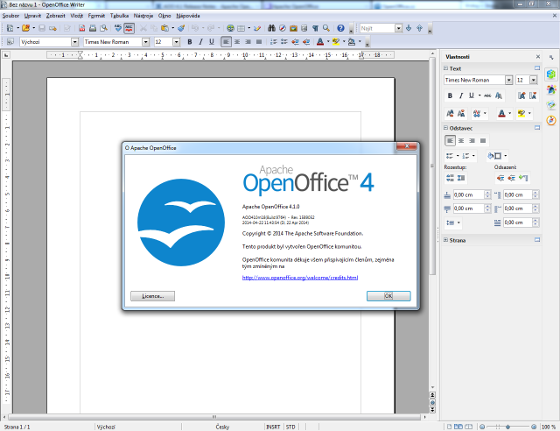Open toolbar font name dropdown Times New Roman
Viewport: 560px width, 431px height.
(146, 42)
